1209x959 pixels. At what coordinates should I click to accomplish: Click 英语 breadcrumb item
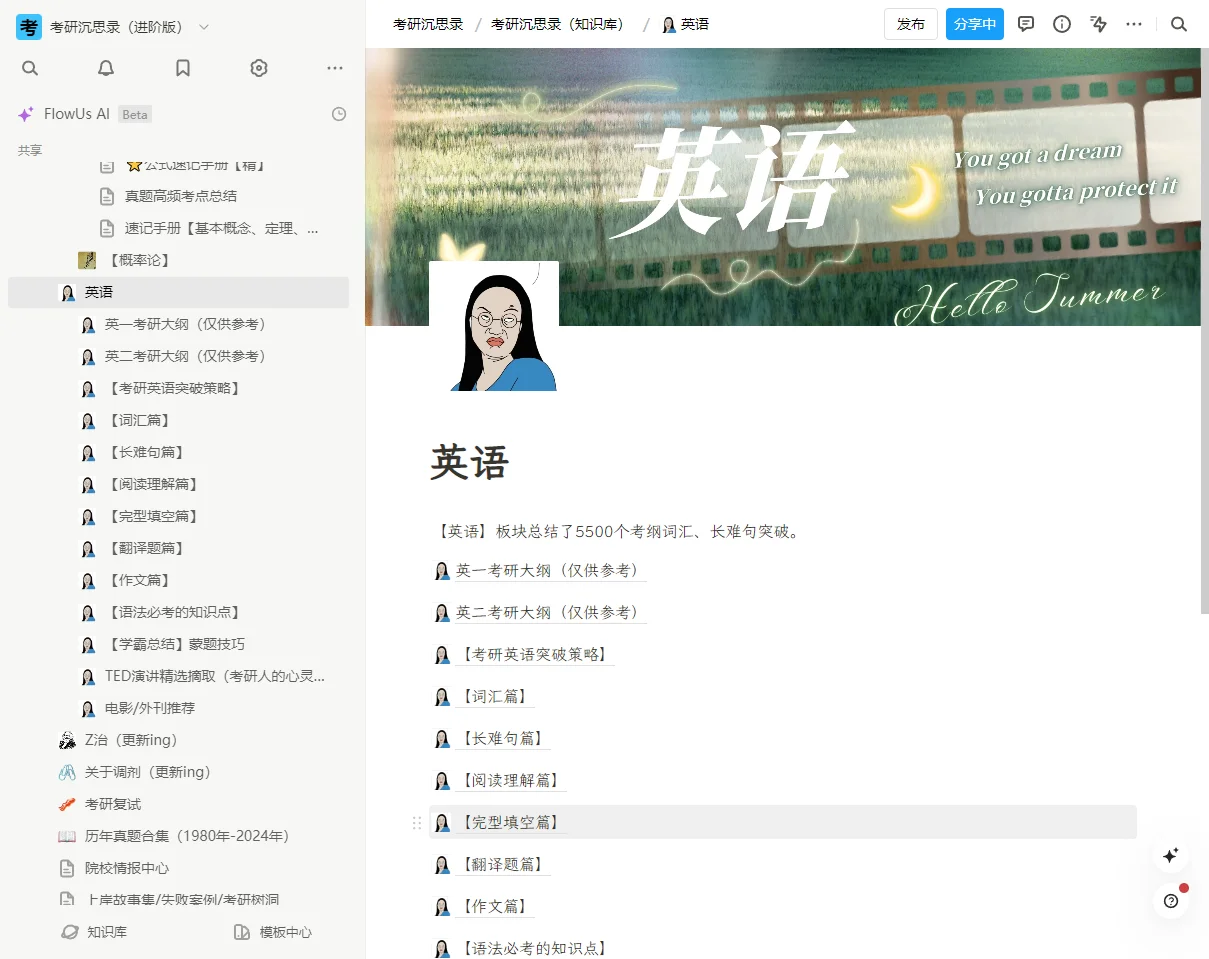685,24
